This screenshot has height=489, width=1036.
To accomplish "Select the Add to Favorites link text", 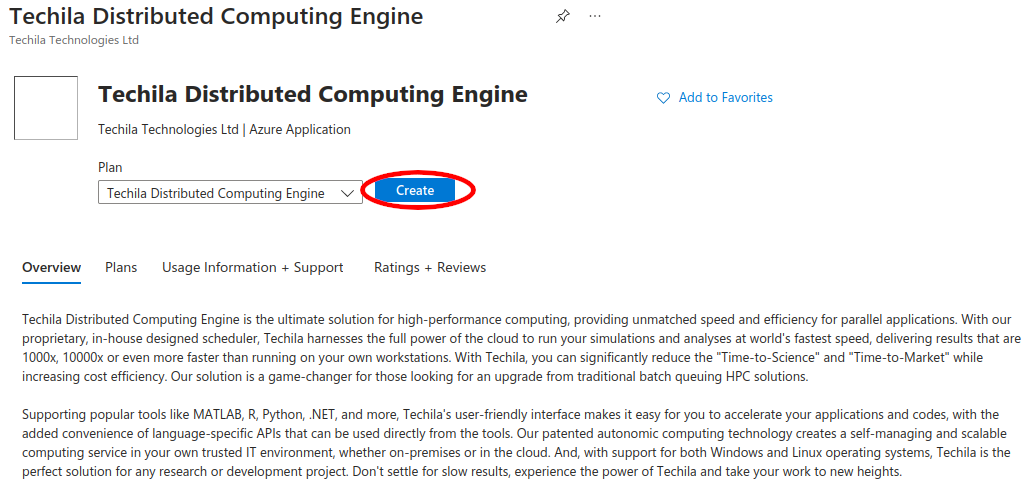I will (725, 98).
